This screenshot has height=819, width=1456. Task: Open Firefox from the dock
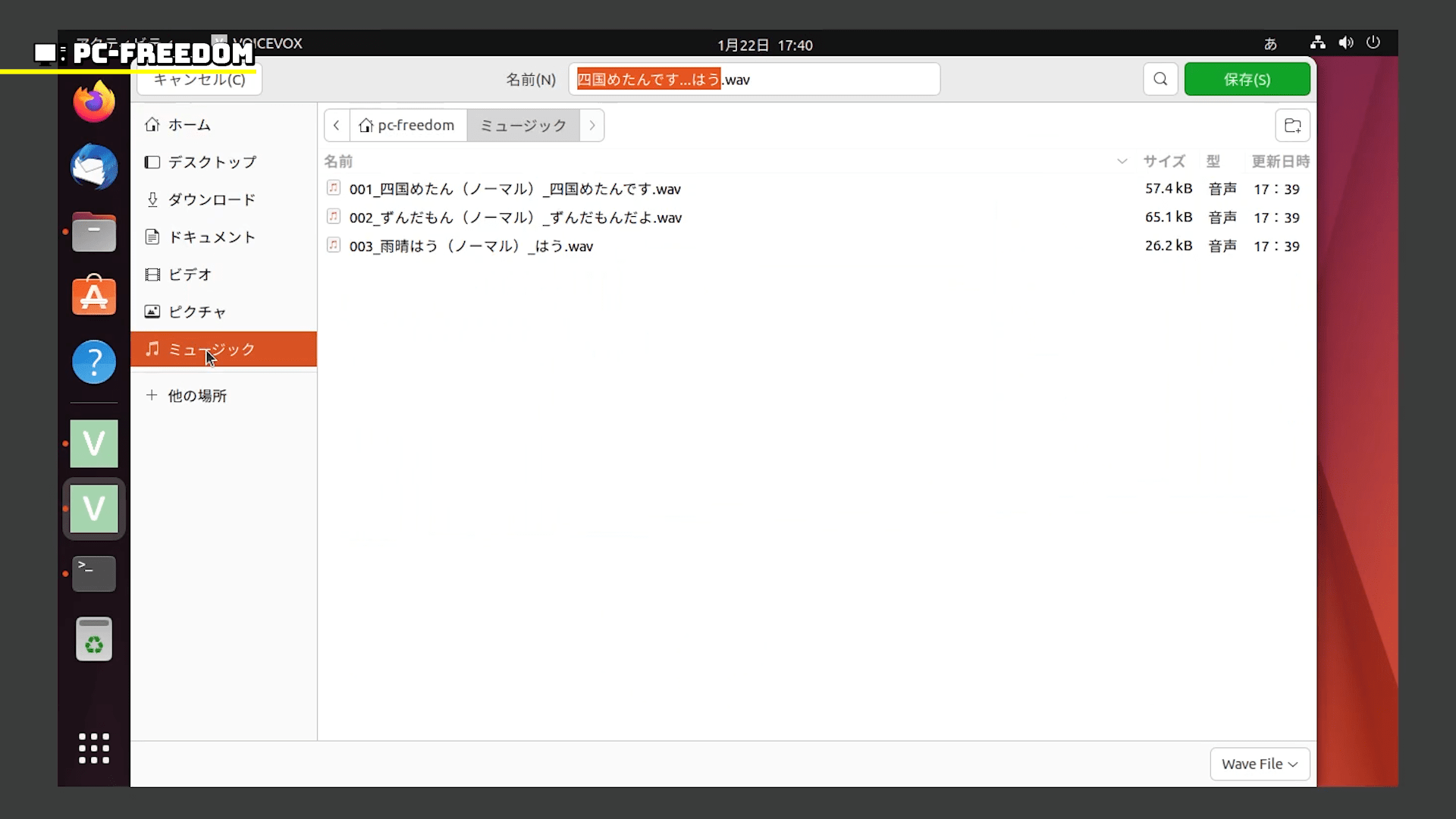click(94, 102)
